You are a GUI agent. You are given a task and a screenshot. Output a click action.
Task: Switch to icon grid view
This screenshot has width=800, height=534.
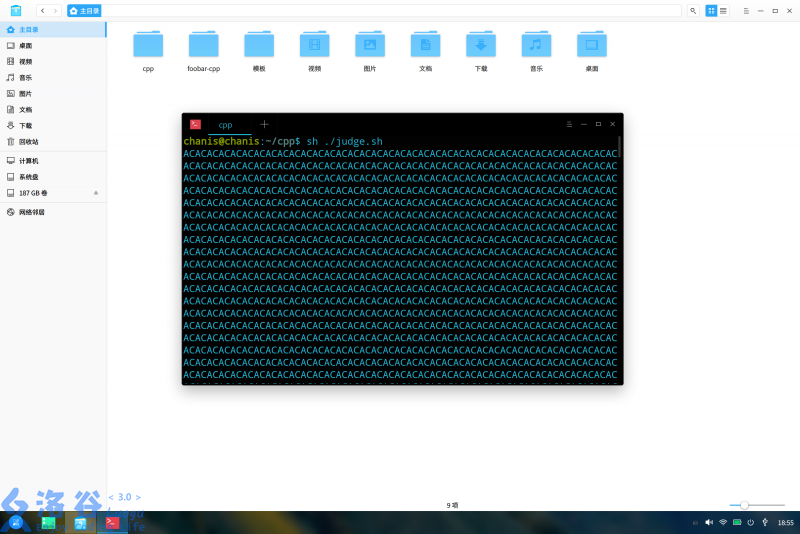(711, 10)
